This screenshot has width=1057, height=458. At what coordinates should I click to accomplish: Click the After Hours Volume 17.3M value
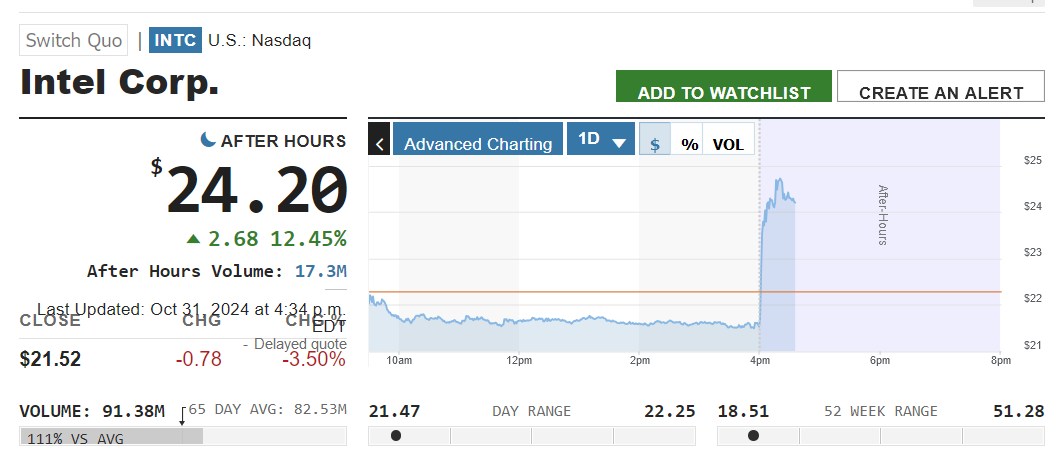(x=320, y=271)
